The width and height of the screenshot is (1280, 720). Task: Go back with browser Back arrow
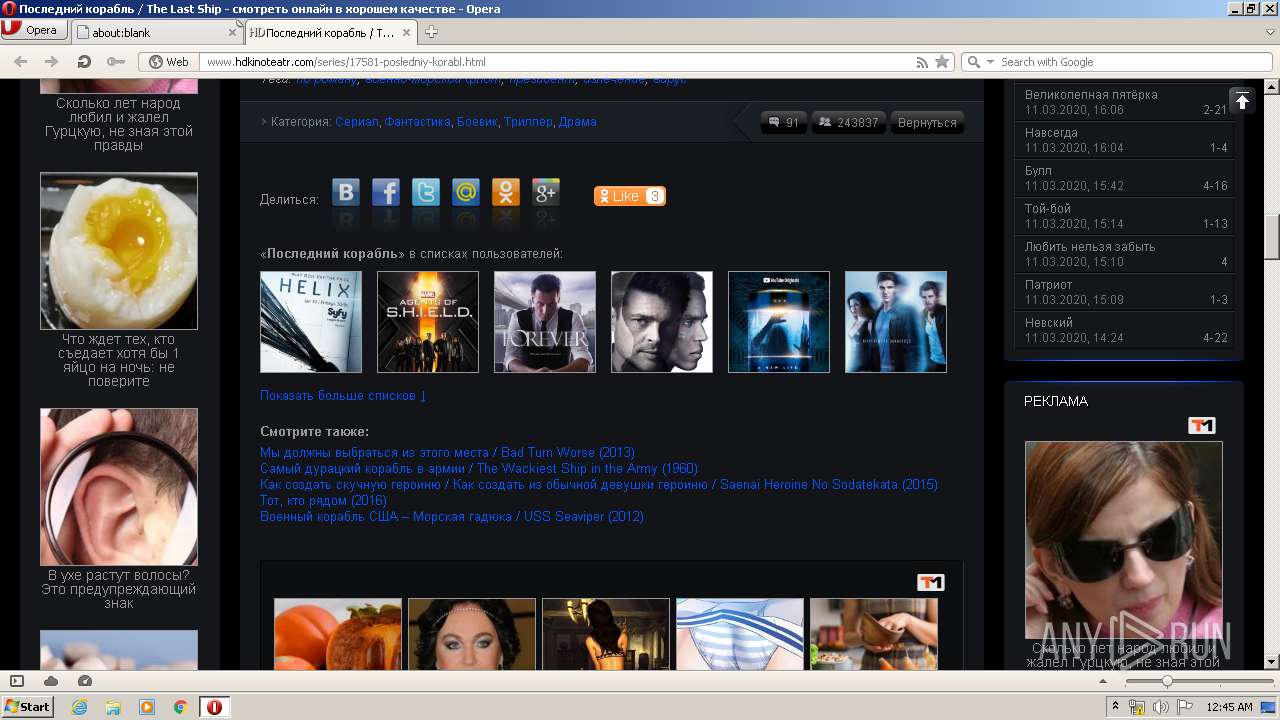21,61
